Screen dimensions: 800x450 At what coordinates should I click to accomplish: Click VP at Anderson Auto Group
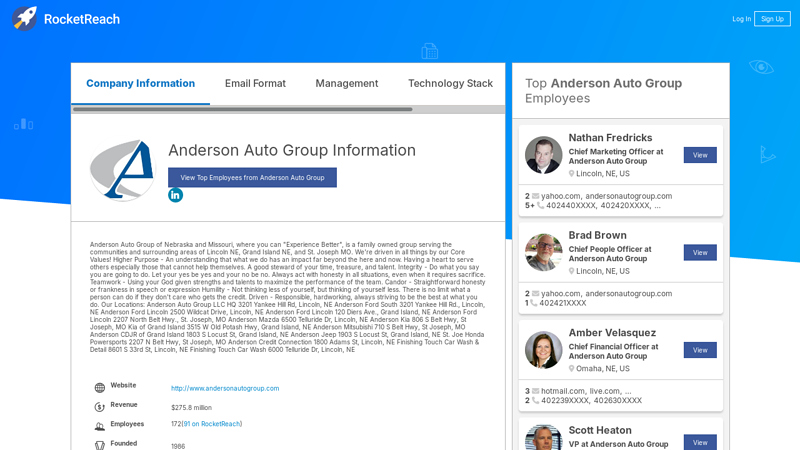[x=618, y=444]
